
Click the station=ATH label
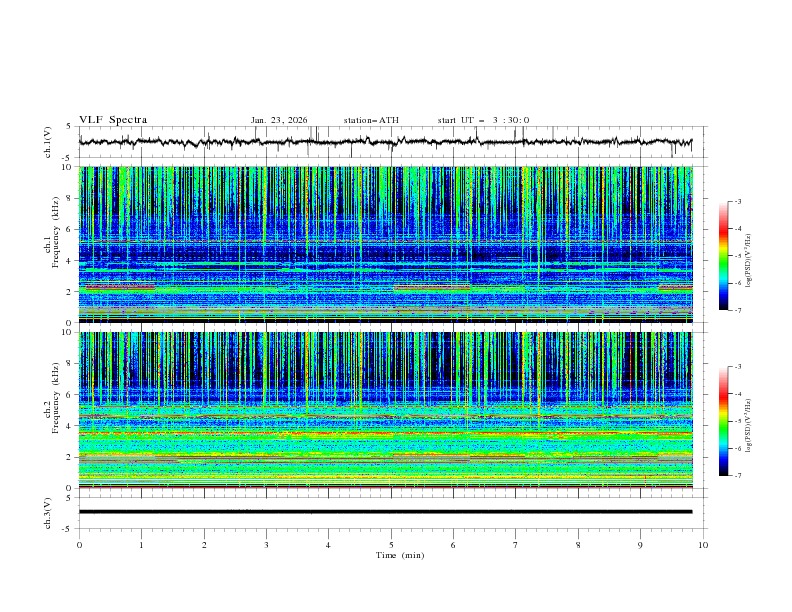point(371,120)
